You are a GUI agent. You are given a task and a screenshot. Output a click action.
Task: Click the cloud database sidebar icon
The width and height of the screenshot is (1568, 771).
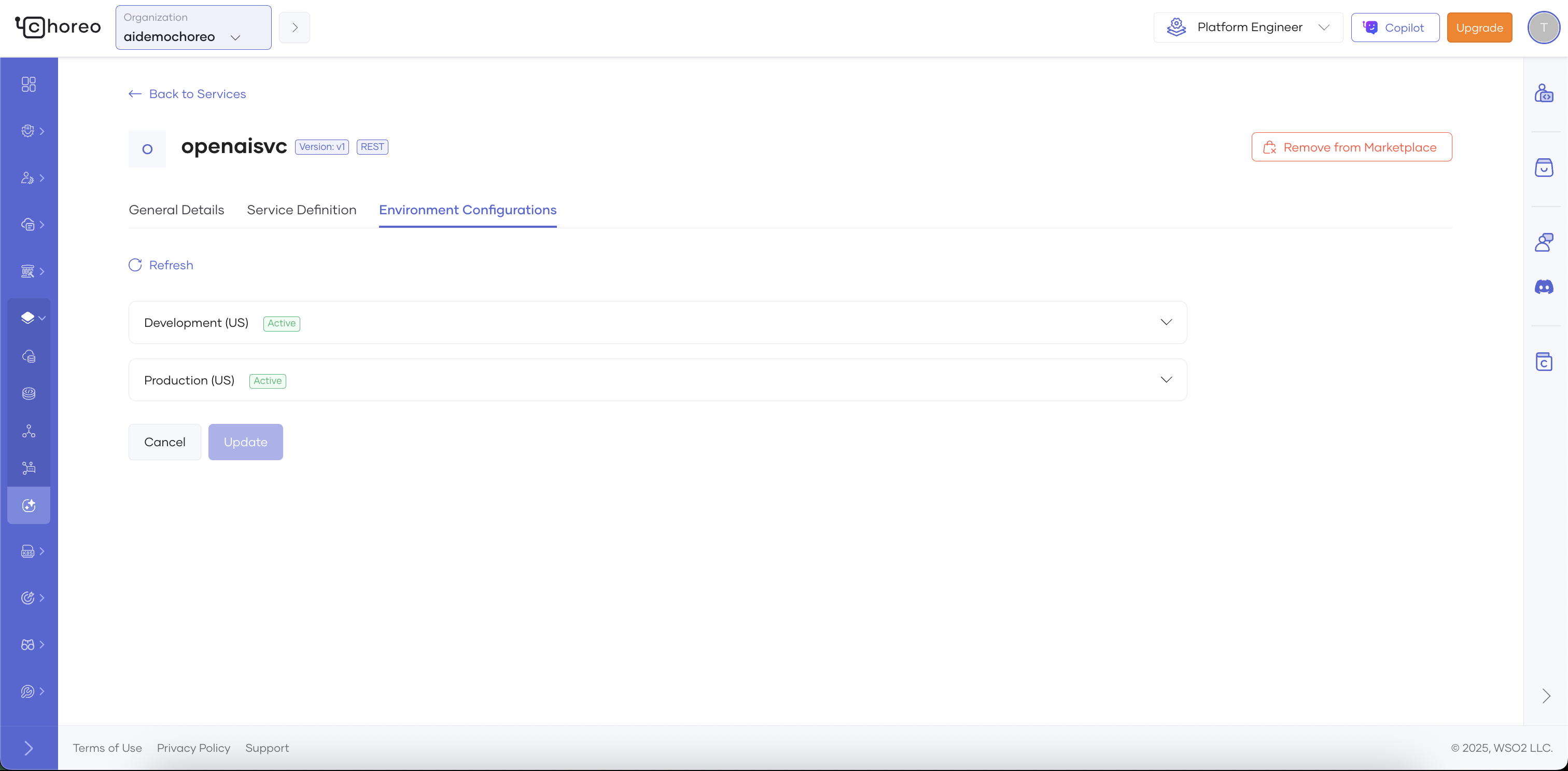29,356
